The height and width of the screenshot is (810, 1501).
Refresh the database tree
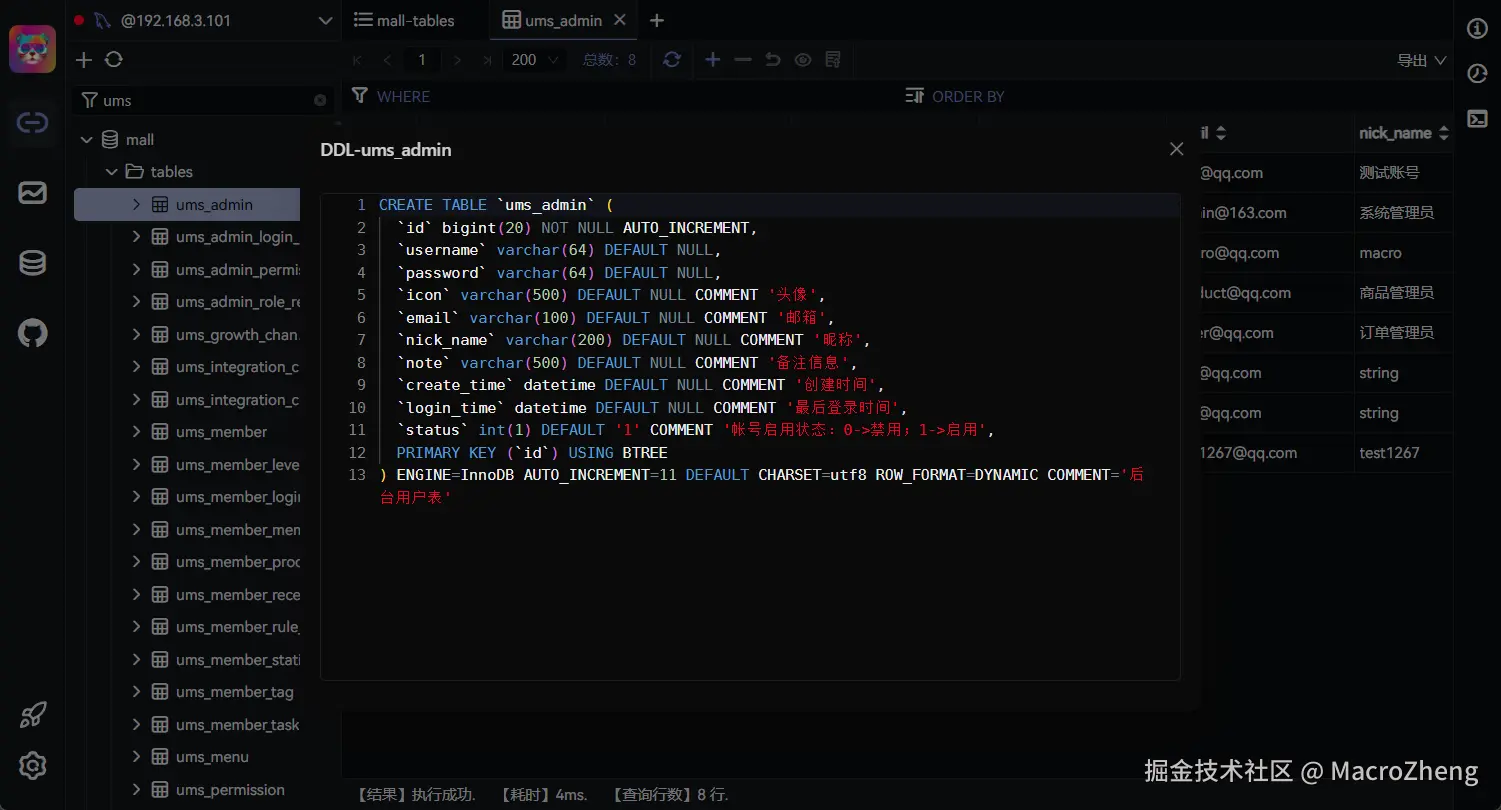(x=114, y=60)
